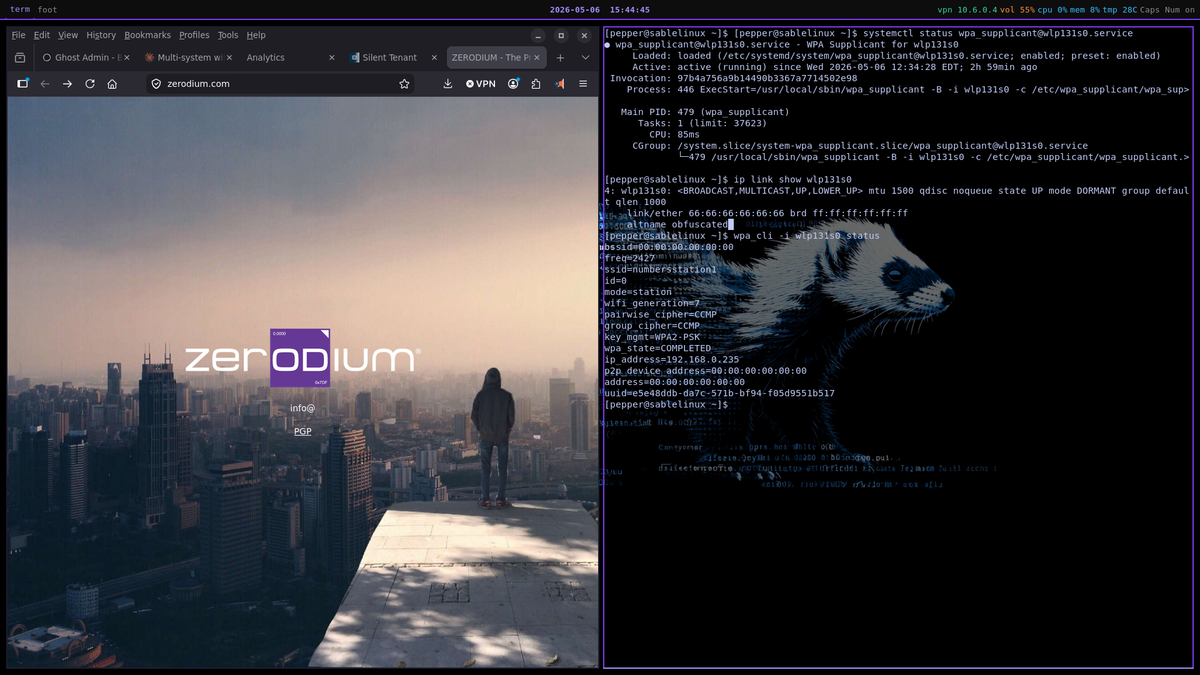Click the term workspace label in top bar

19,9
